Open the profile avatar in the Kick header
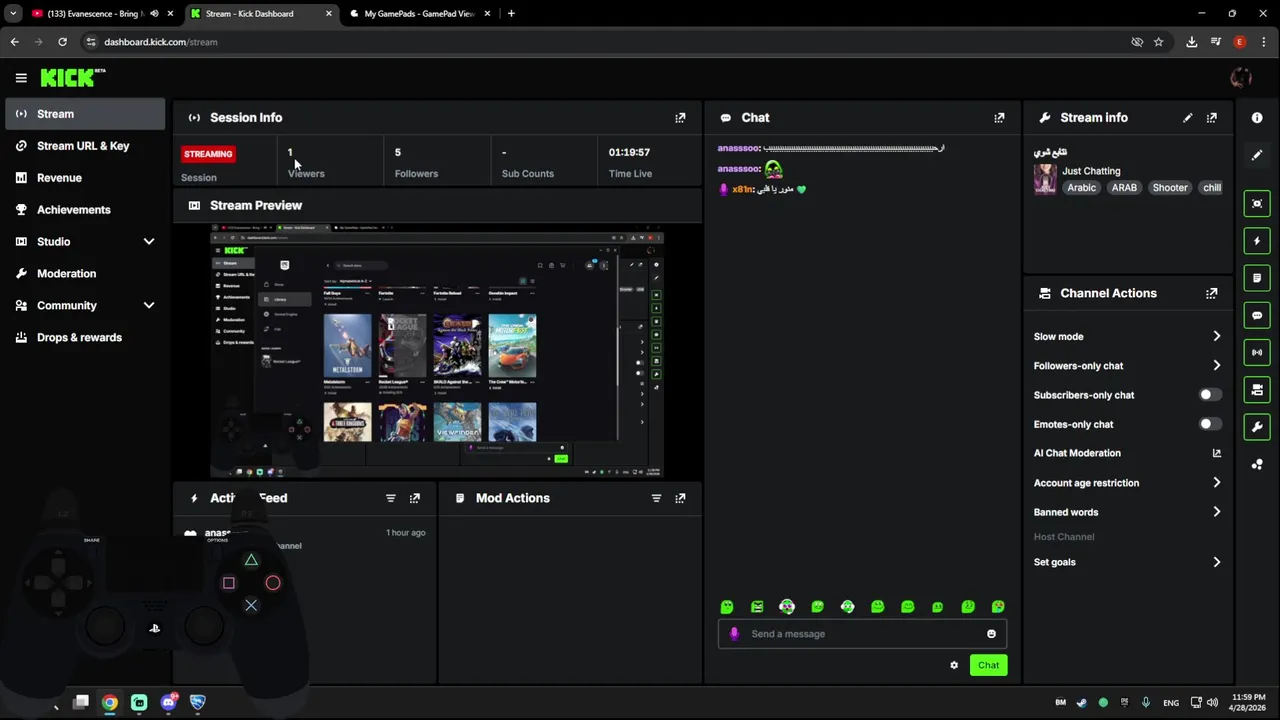The width and height of the screenshot is (1280, 720). pyautogui.click(x=1241, y=78)
